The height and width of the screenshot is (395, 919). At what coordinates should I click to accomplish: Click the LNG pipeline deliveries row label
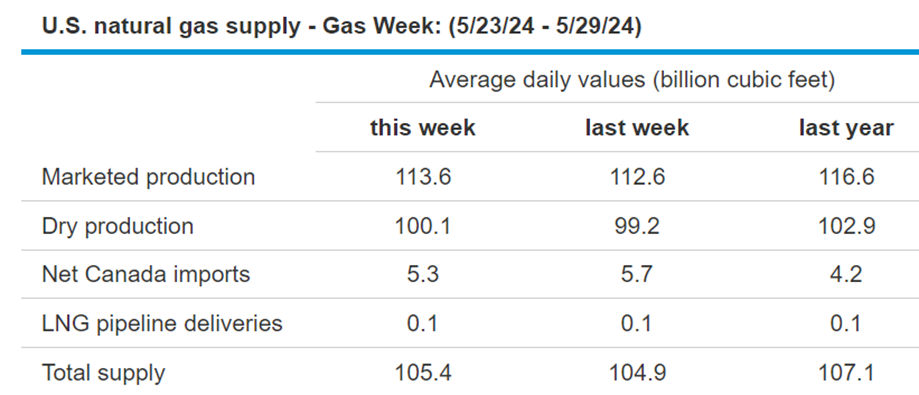(x=162, y=324)
